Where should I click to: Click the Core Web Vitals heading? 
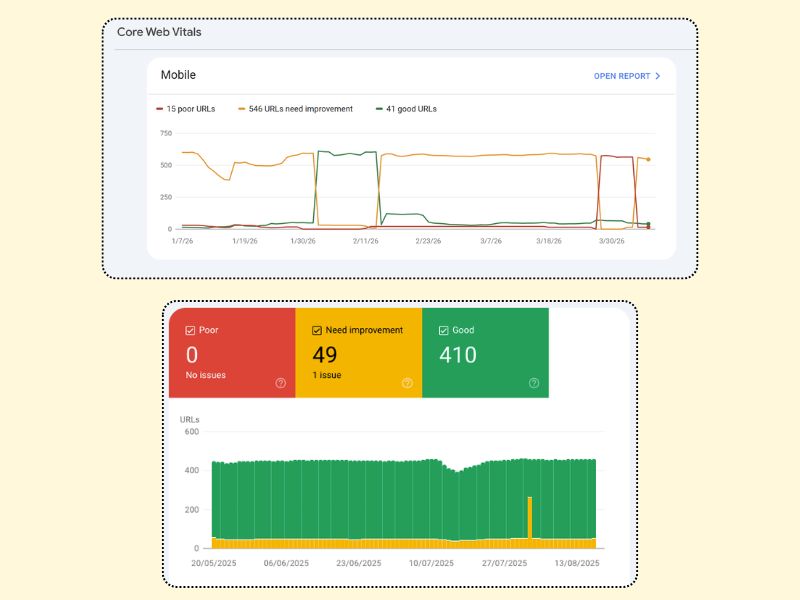point(159,32)
